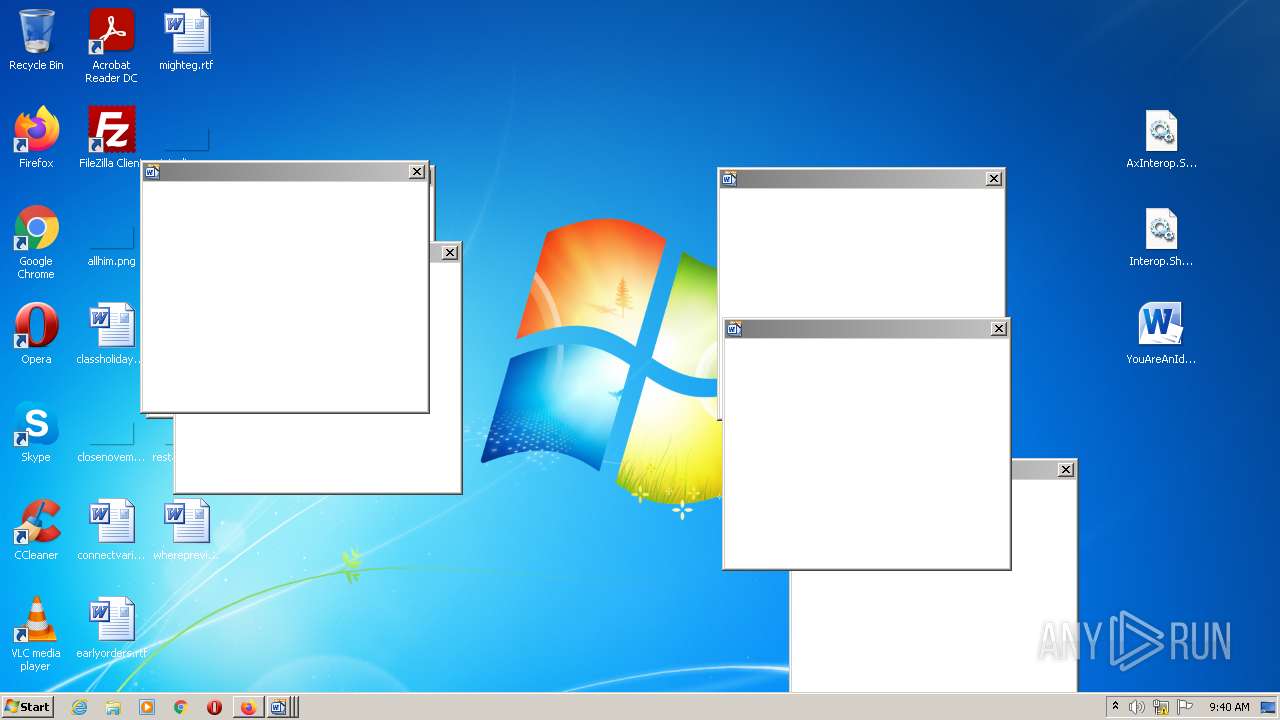Open the Opera desktop shortcut
Screen dimensions: 1280x720
(x=36, y=334)
